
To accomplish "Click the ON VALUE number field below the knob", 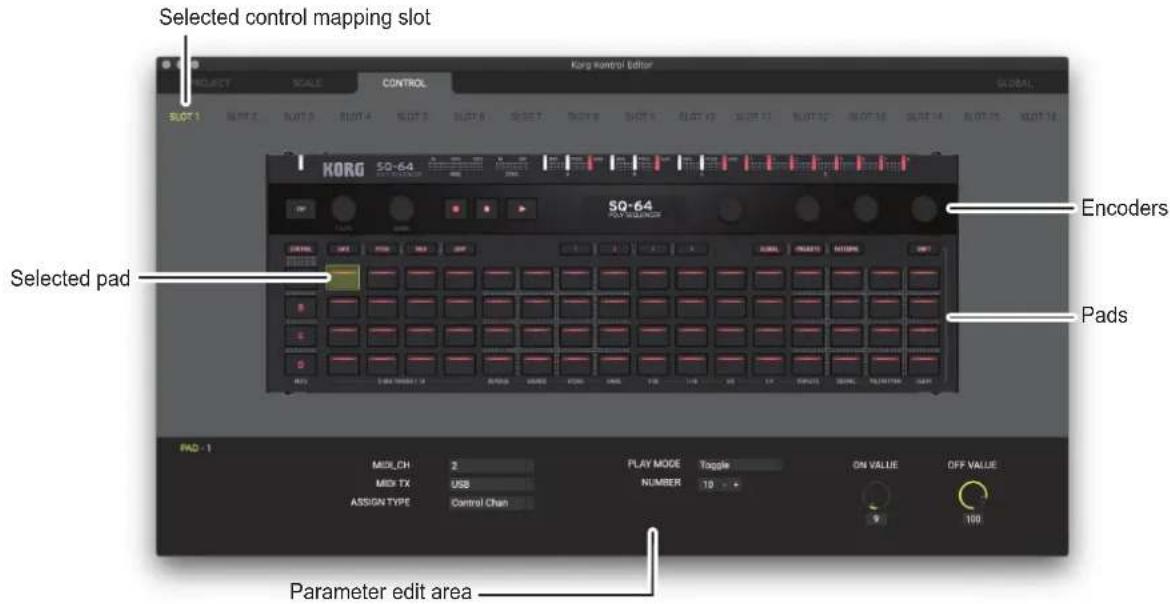I will (875, 519).
